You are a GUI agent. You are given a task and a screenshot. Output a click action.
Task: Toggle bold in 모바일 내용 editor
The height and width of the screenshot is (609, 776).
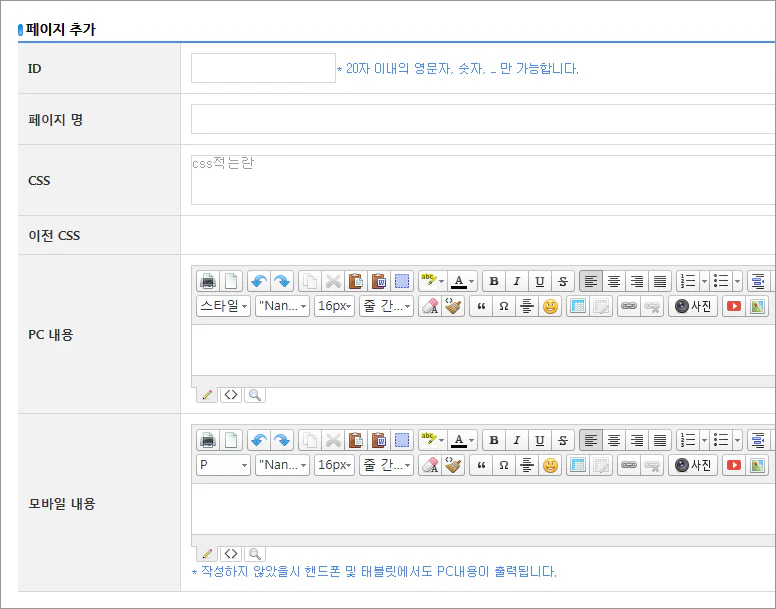pyautogui.click(x=494, y=440)
